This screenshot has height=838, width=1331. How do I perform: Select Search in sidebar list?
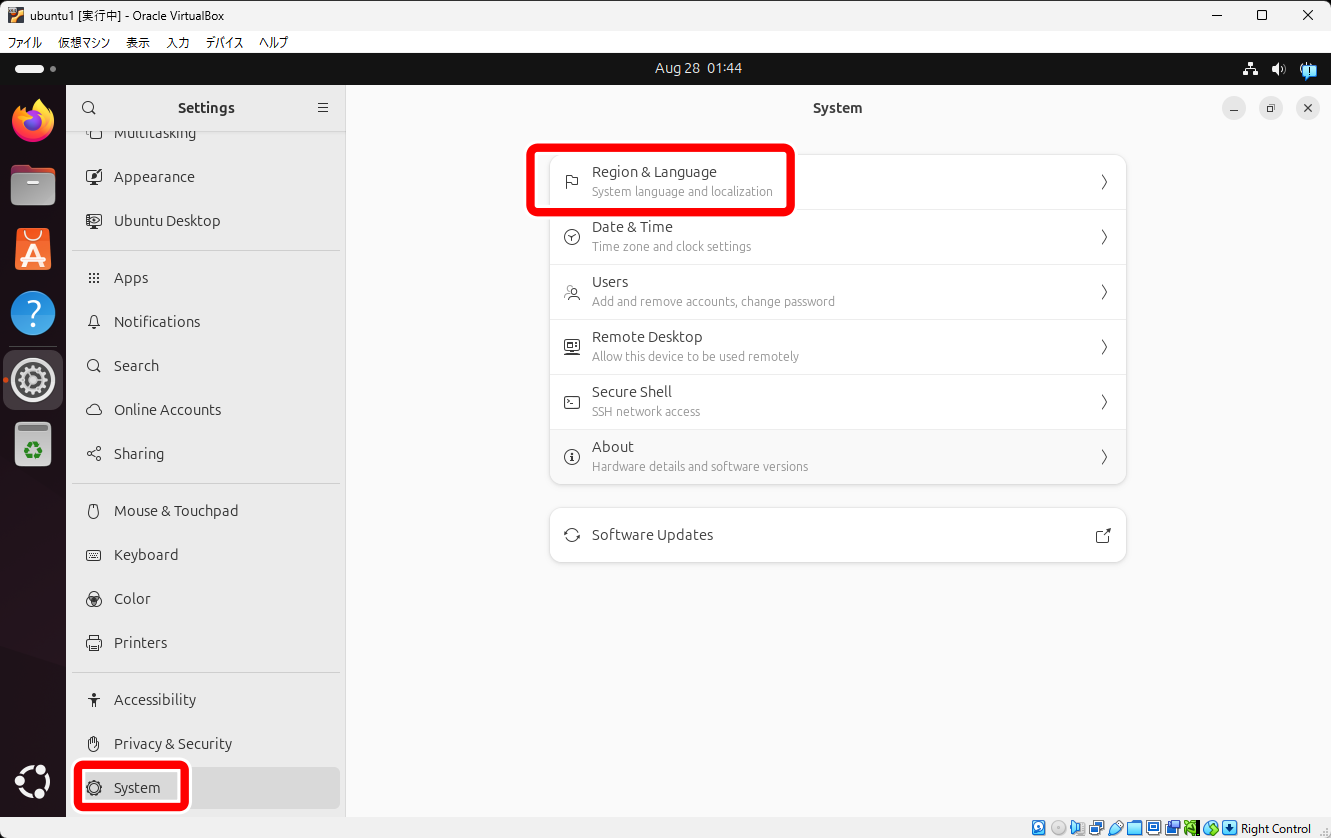click(206, 366)
